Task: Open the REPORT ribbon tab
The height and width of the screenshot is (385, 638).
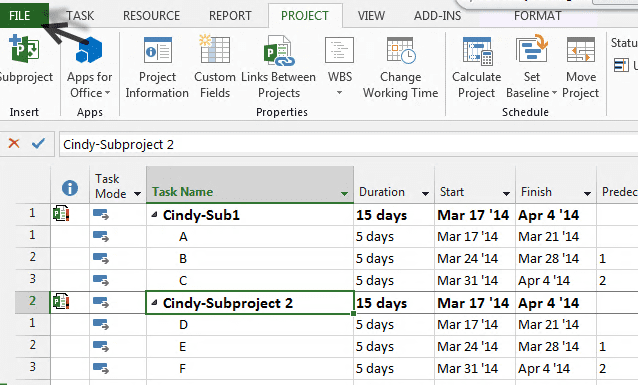Action: click(x=230, y=15)
